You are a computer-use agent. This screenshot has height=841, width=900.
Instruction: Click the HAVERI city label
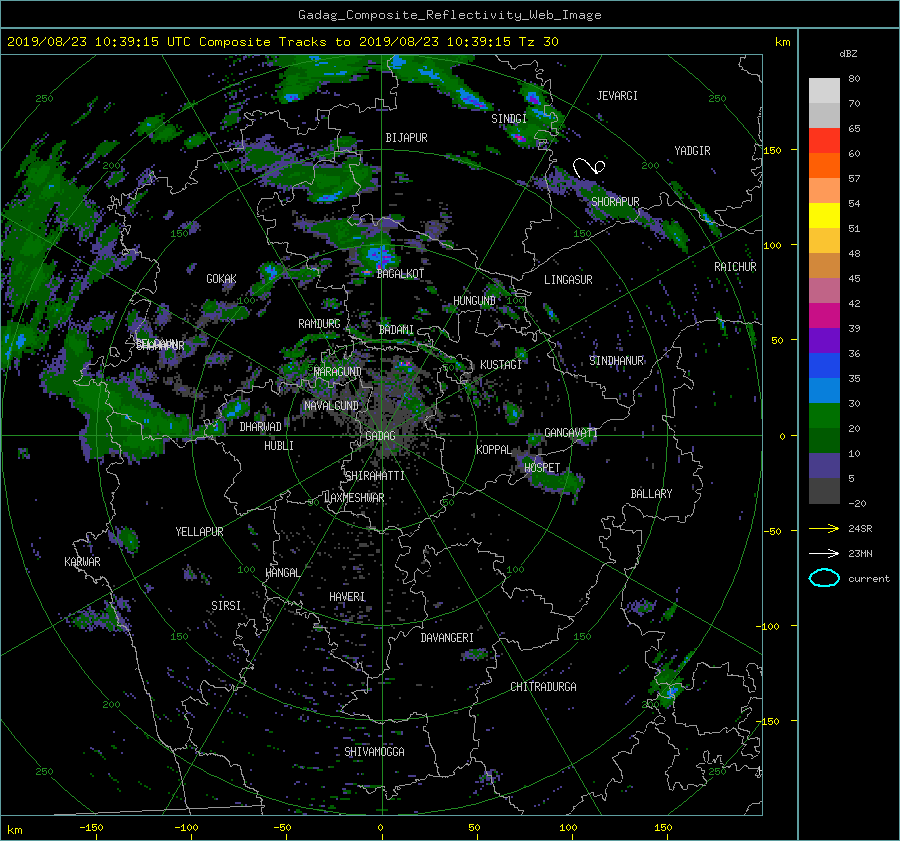[347, 597]
